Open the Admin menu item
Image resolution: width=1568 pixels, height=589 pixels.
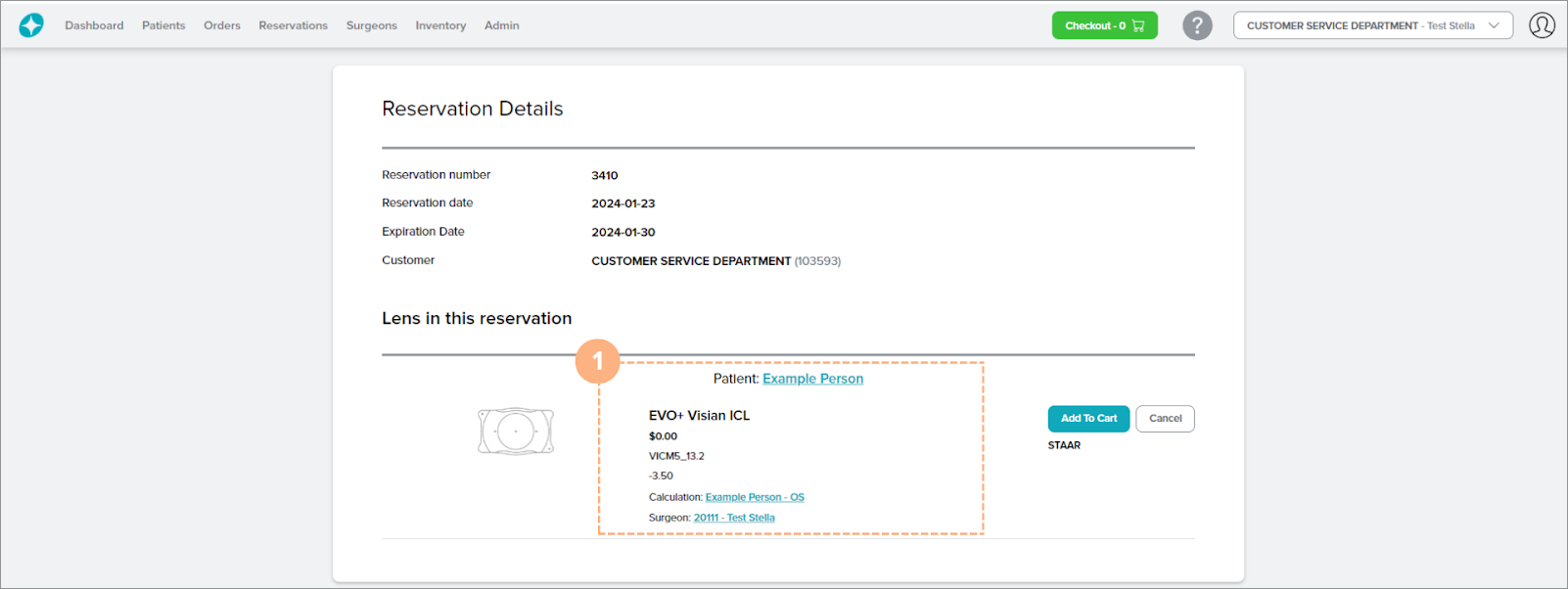pos(501,25)
